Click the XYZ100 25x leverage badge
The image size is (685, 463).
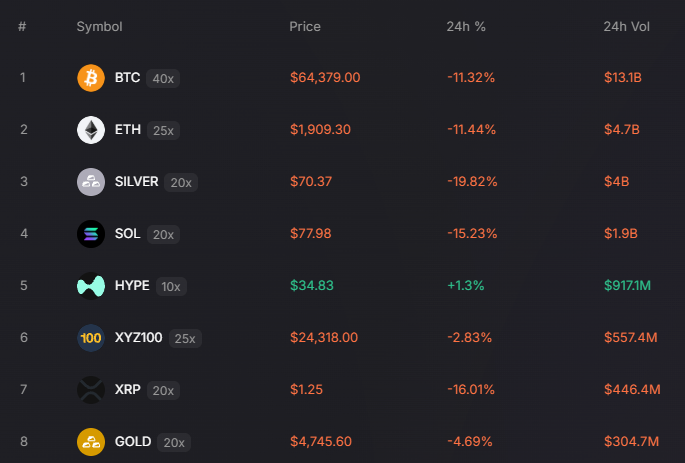coord(185,338)
